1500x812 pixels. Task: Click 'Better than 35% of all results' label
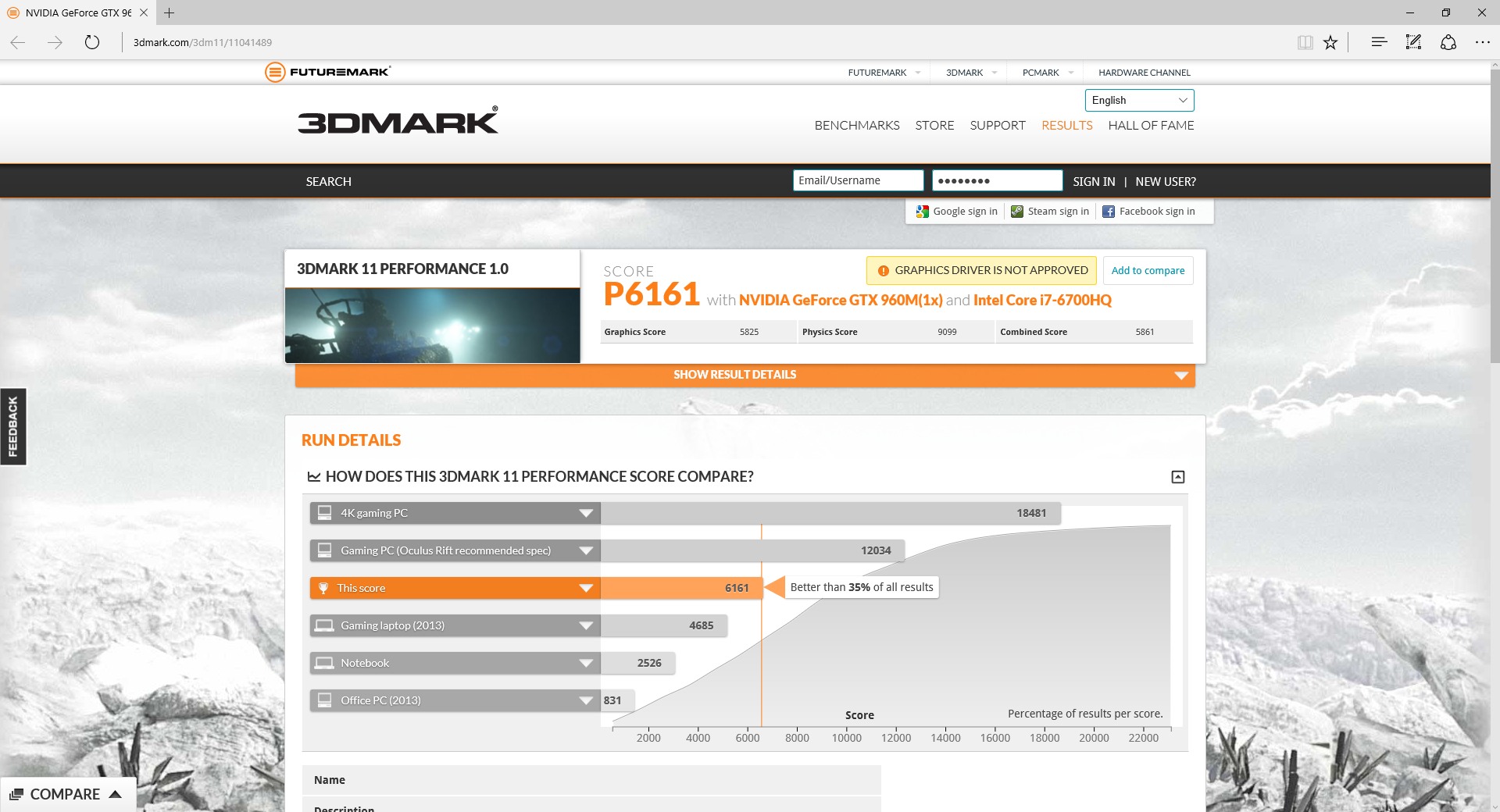tap(862, 587)
